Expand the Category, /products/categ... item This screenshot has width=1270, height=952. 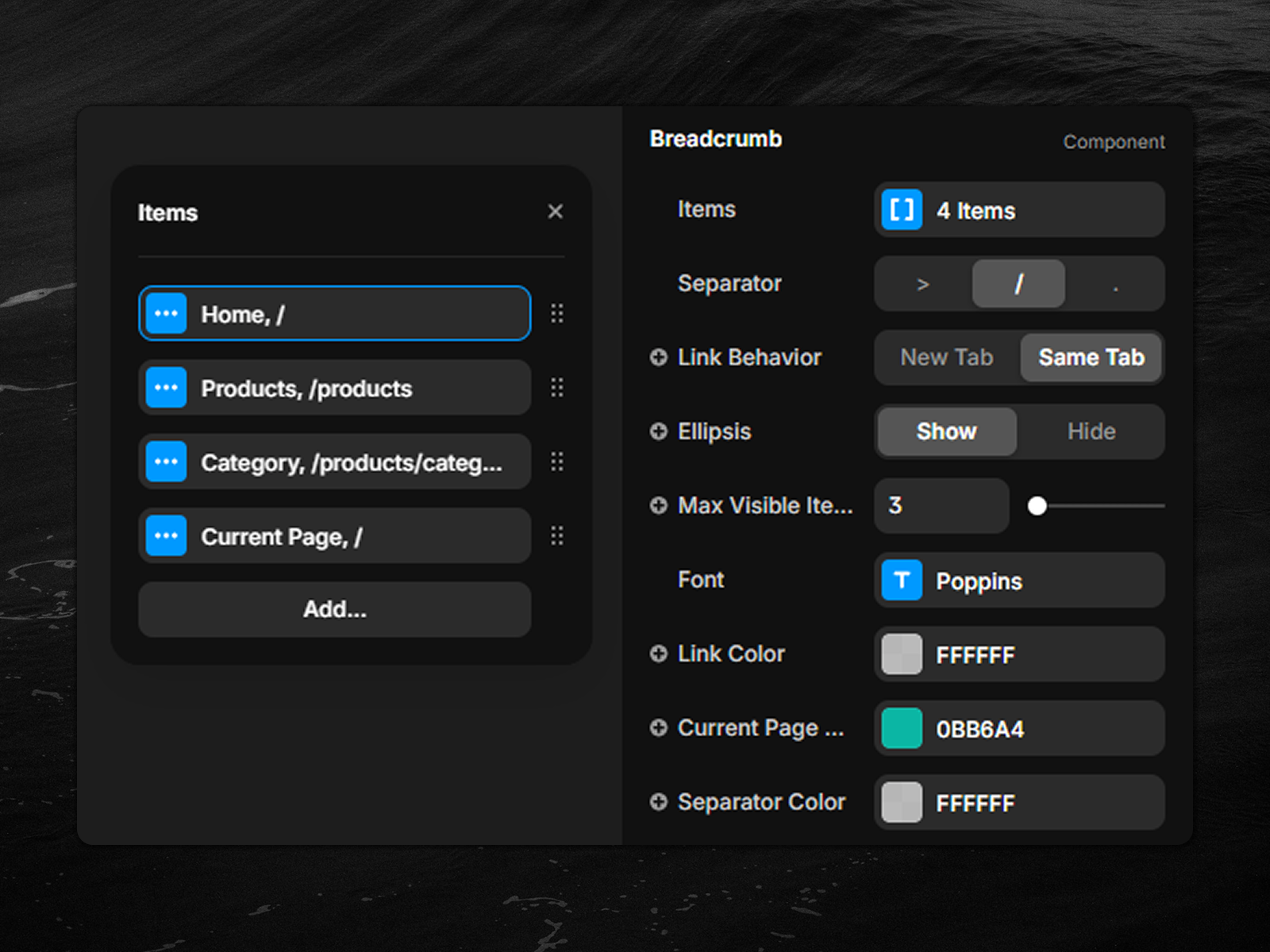pos(350,463)
